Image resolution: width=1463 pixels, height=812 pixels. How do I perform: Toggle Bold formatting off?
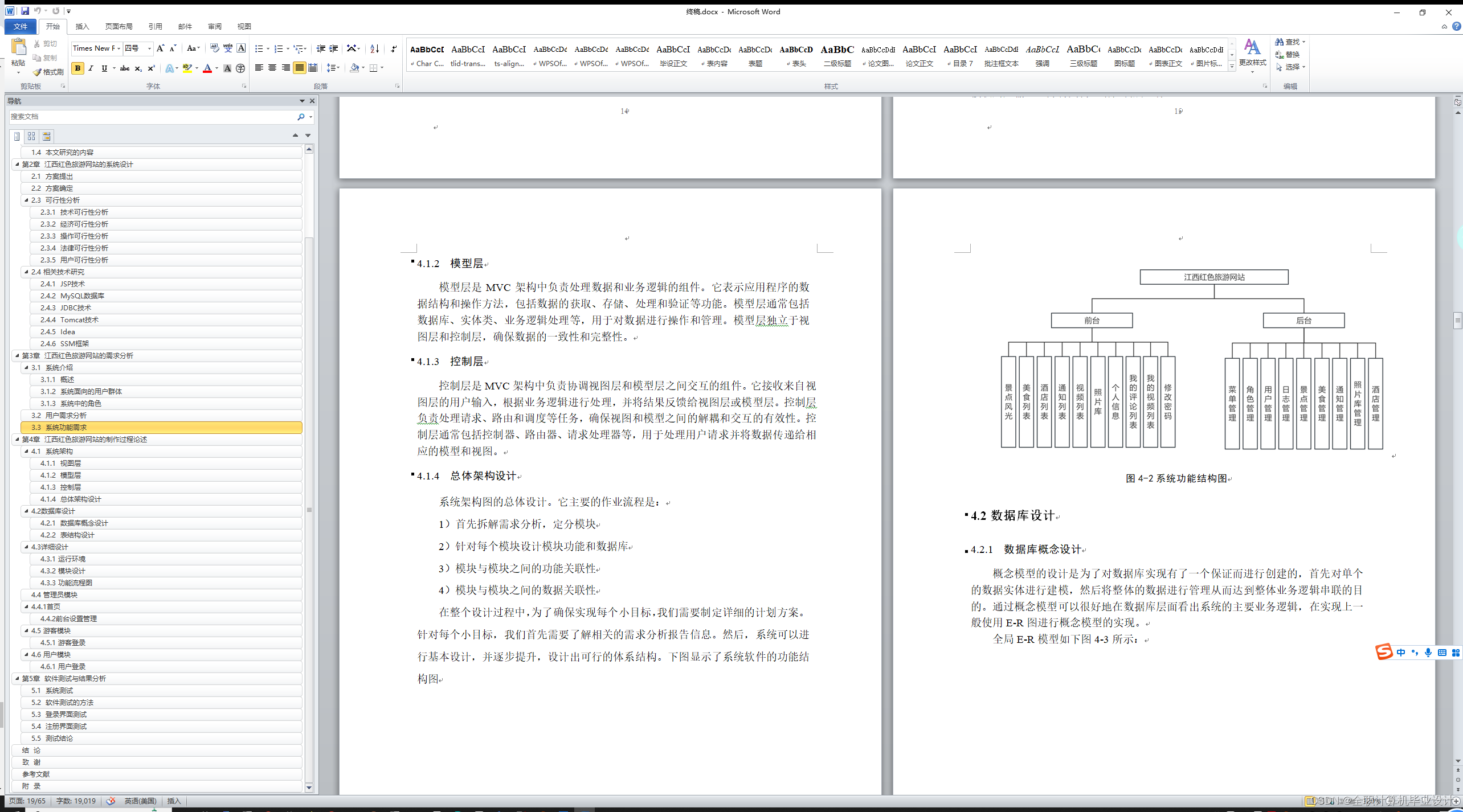(77, 68)
